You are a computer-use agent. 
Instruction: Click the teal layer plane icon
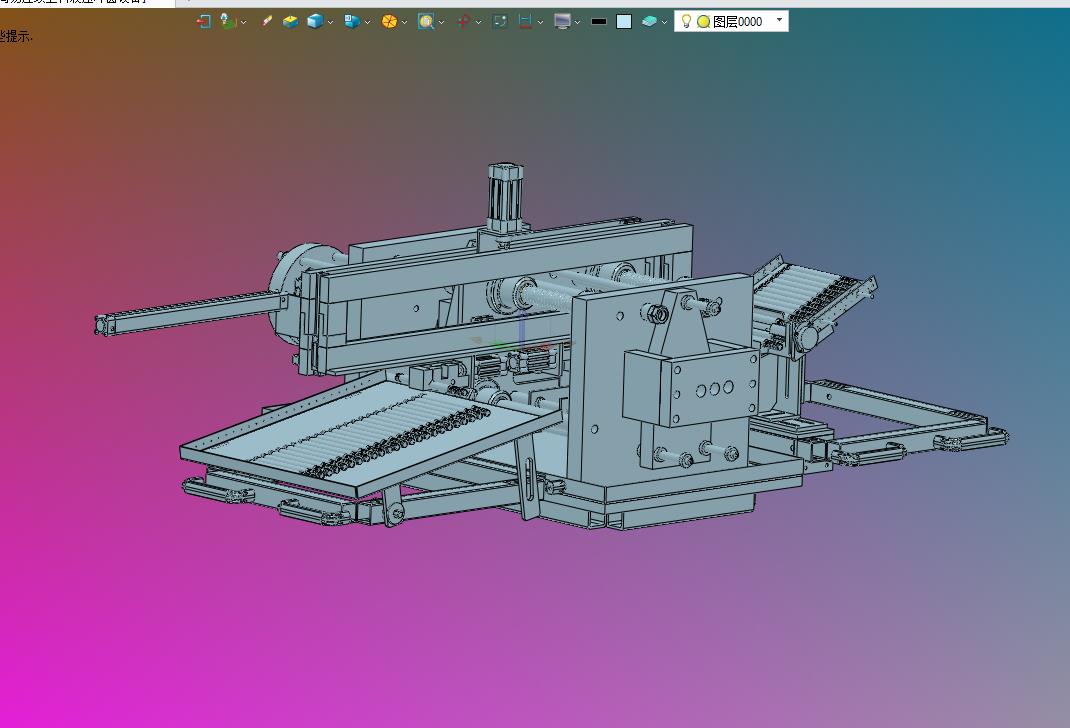649,22
